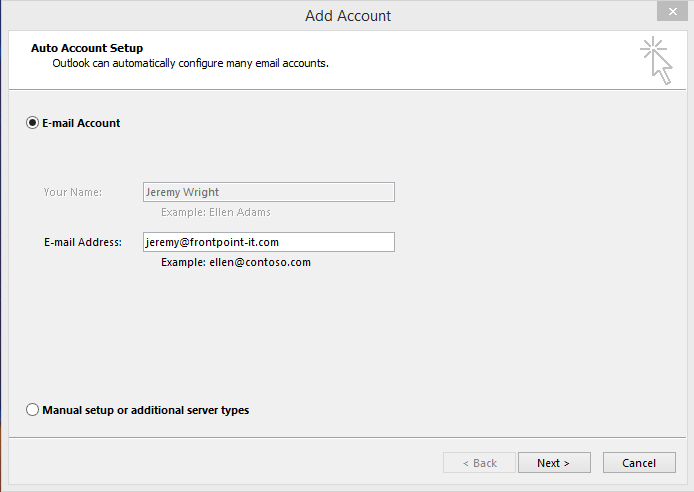Click the 'E-mail Address:' field label
Viewport: 694px width, 492px height.
[x=83, y=242]
